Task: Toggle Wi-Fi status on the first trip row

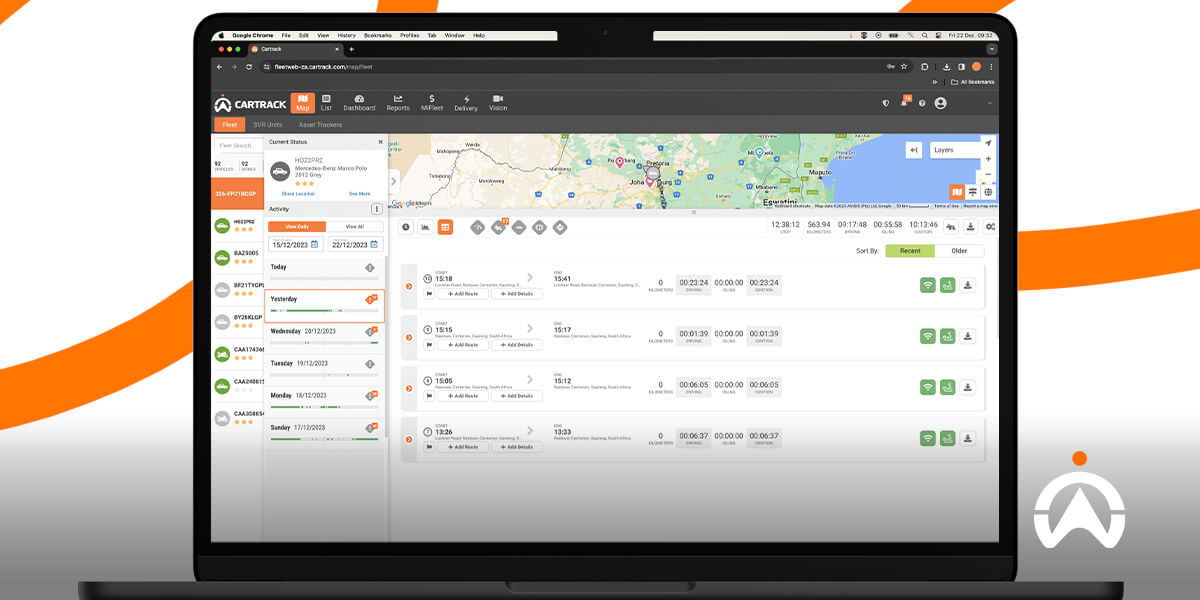Action: click(928, 285)
